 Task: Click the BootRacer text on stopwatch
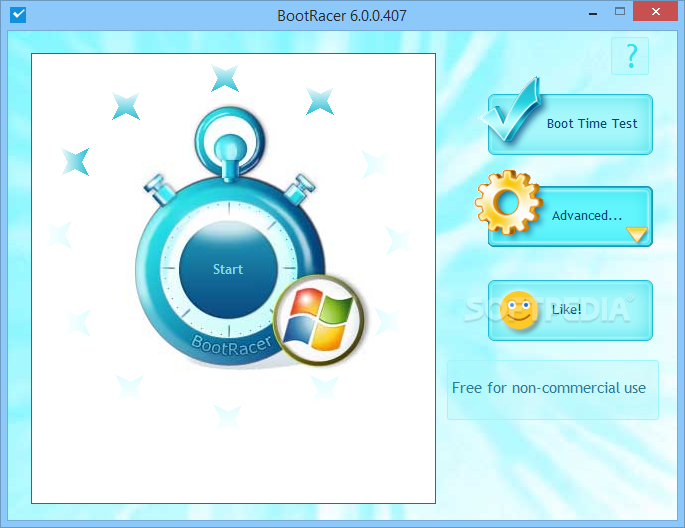(x=232, y=345)
